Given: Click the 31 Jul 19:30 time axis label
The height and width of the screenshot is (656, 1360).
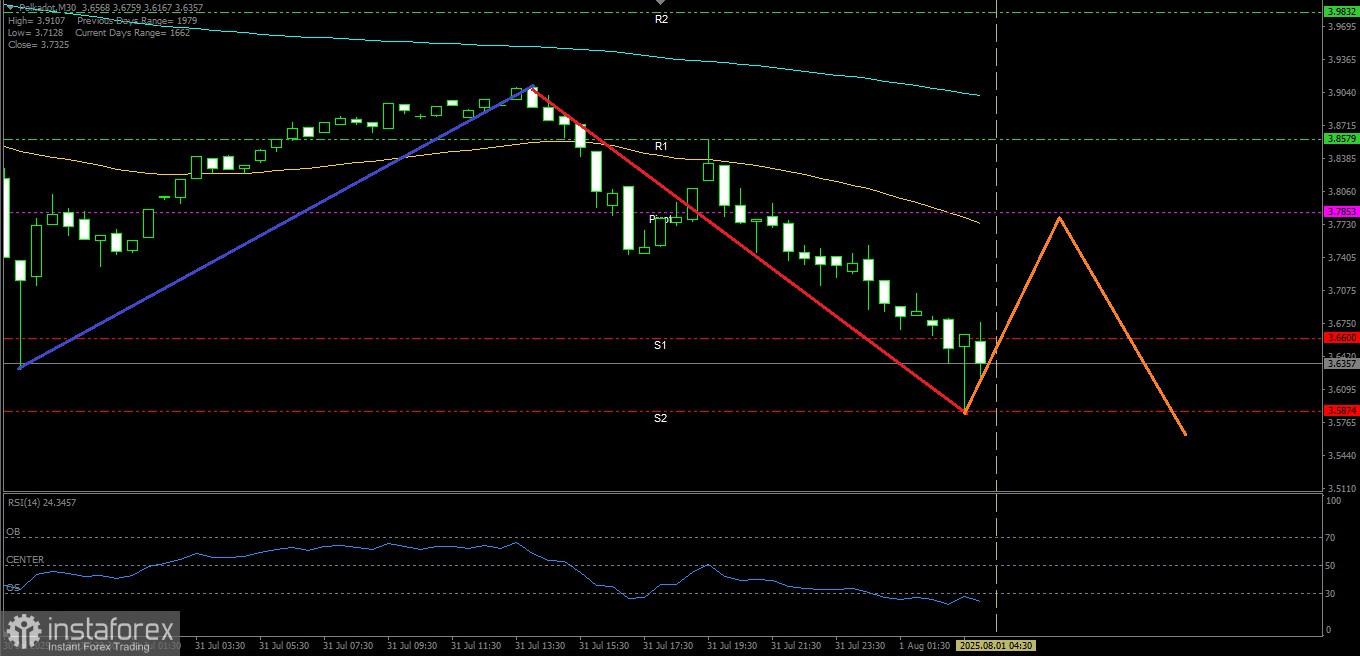Looking at the screenshot, I should click(x=731, y=646).
